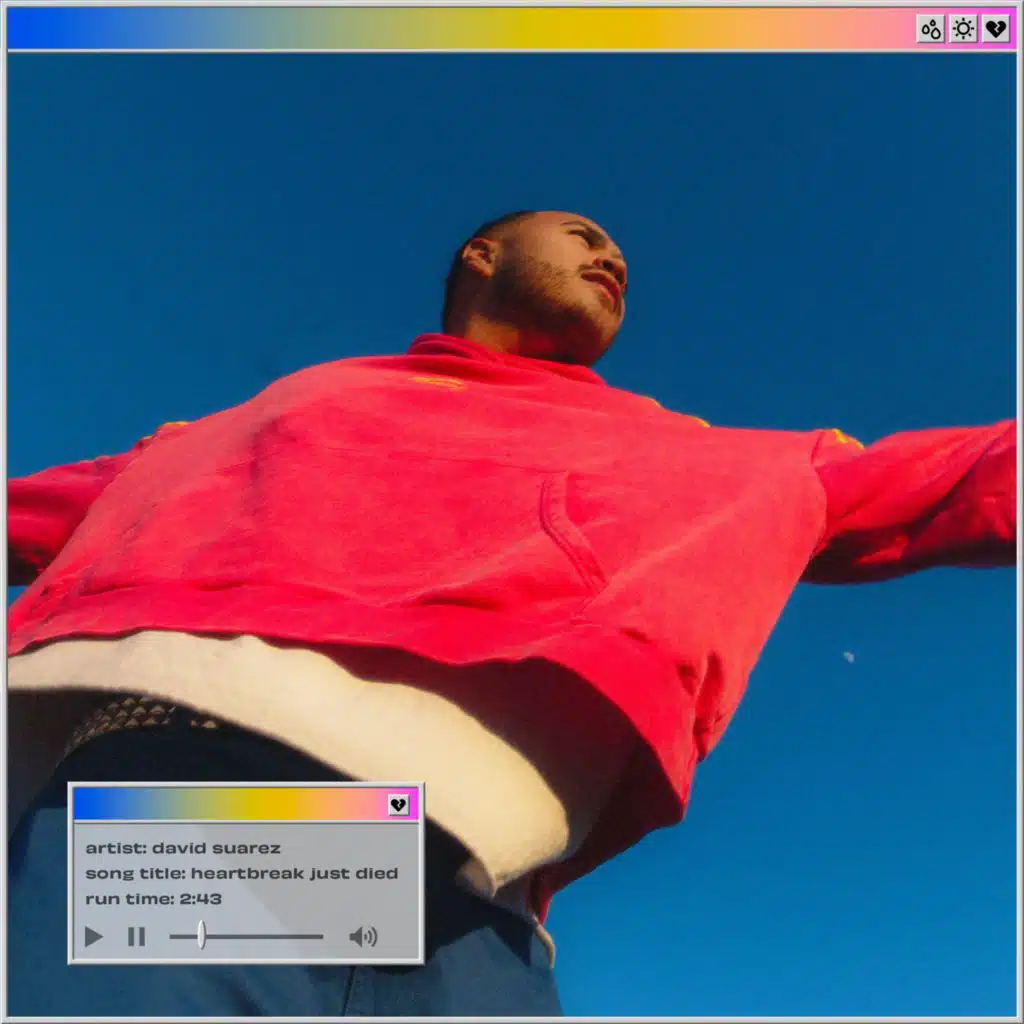The width and height of the screenshot is (1024, 1024).
Task: Click the photo of the man in red hoodie
Action: (512, 534)
